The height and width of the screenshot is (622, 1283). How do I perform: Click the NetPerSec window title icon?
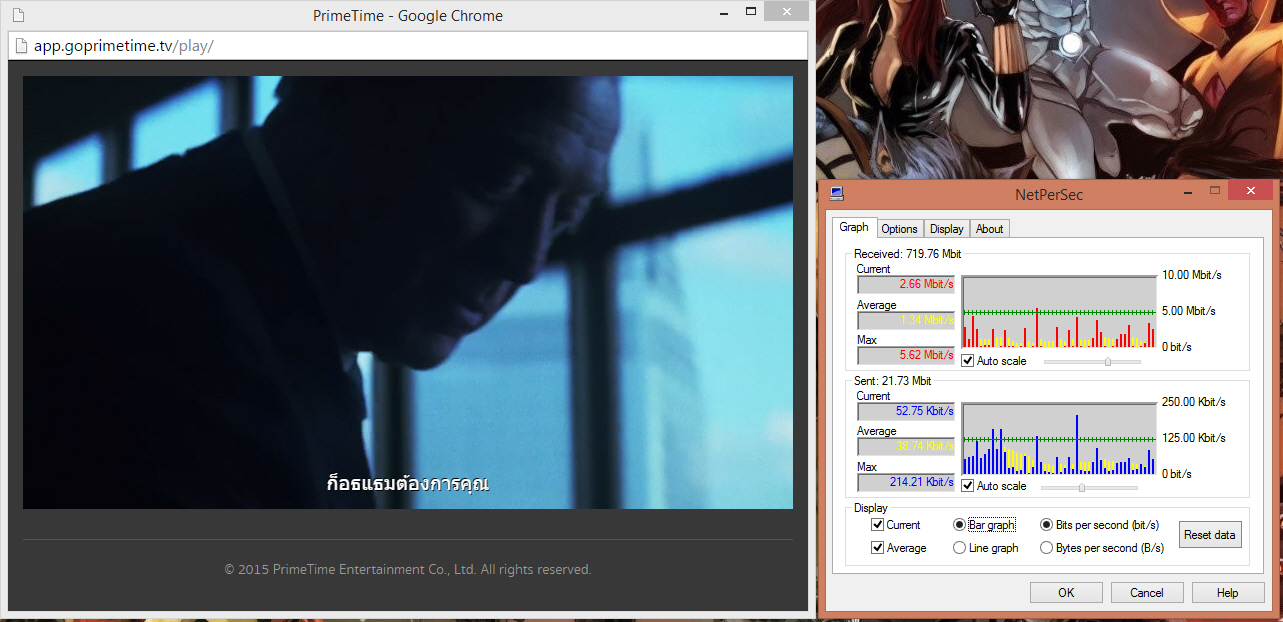[x=836, y=194]
